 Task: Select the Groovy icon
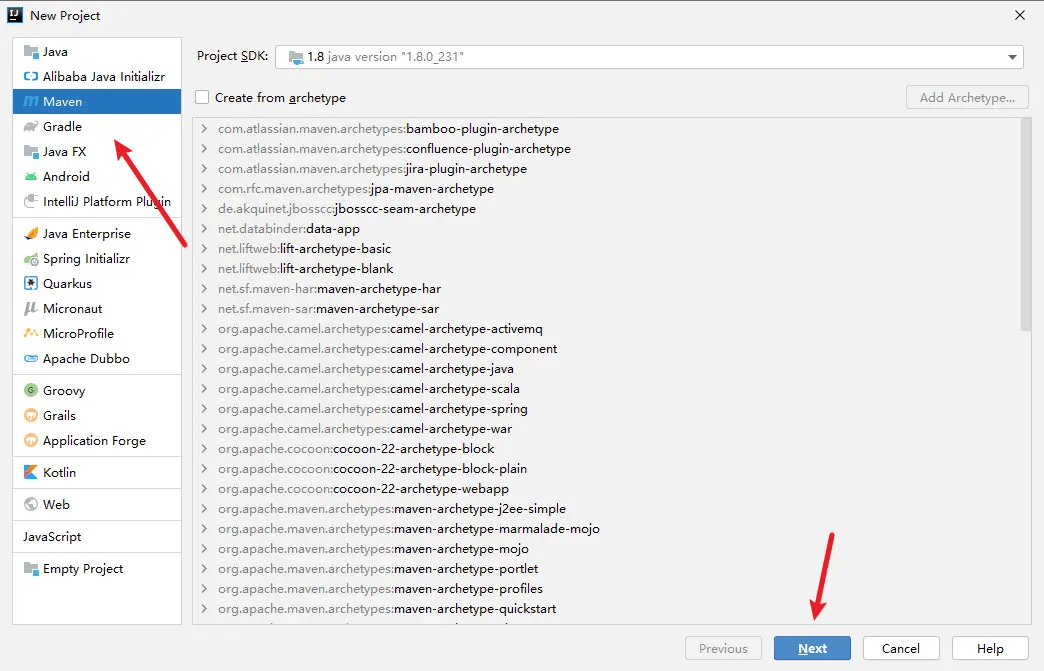(31, 391)
